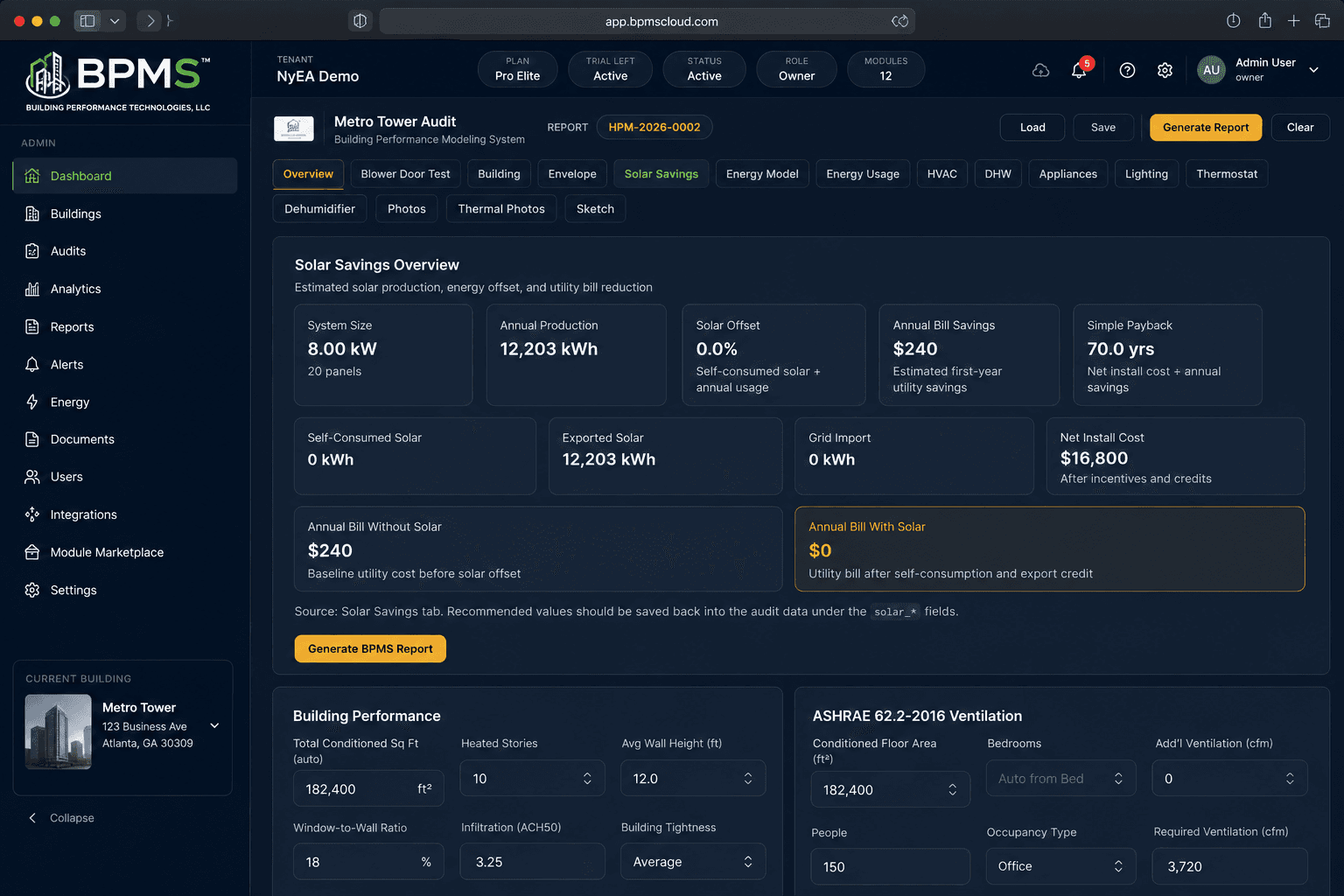This screenshot has height=896, width=1344.
Task: Click the Save button
Action: pos(1103,128)
